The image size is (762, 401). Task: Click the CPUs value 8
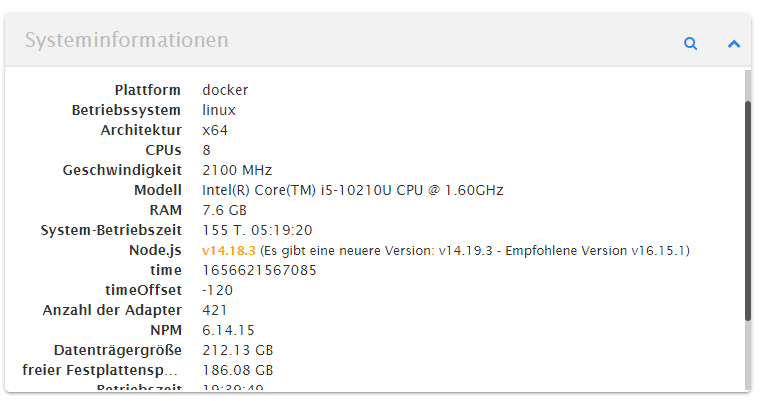pos(207,150)
